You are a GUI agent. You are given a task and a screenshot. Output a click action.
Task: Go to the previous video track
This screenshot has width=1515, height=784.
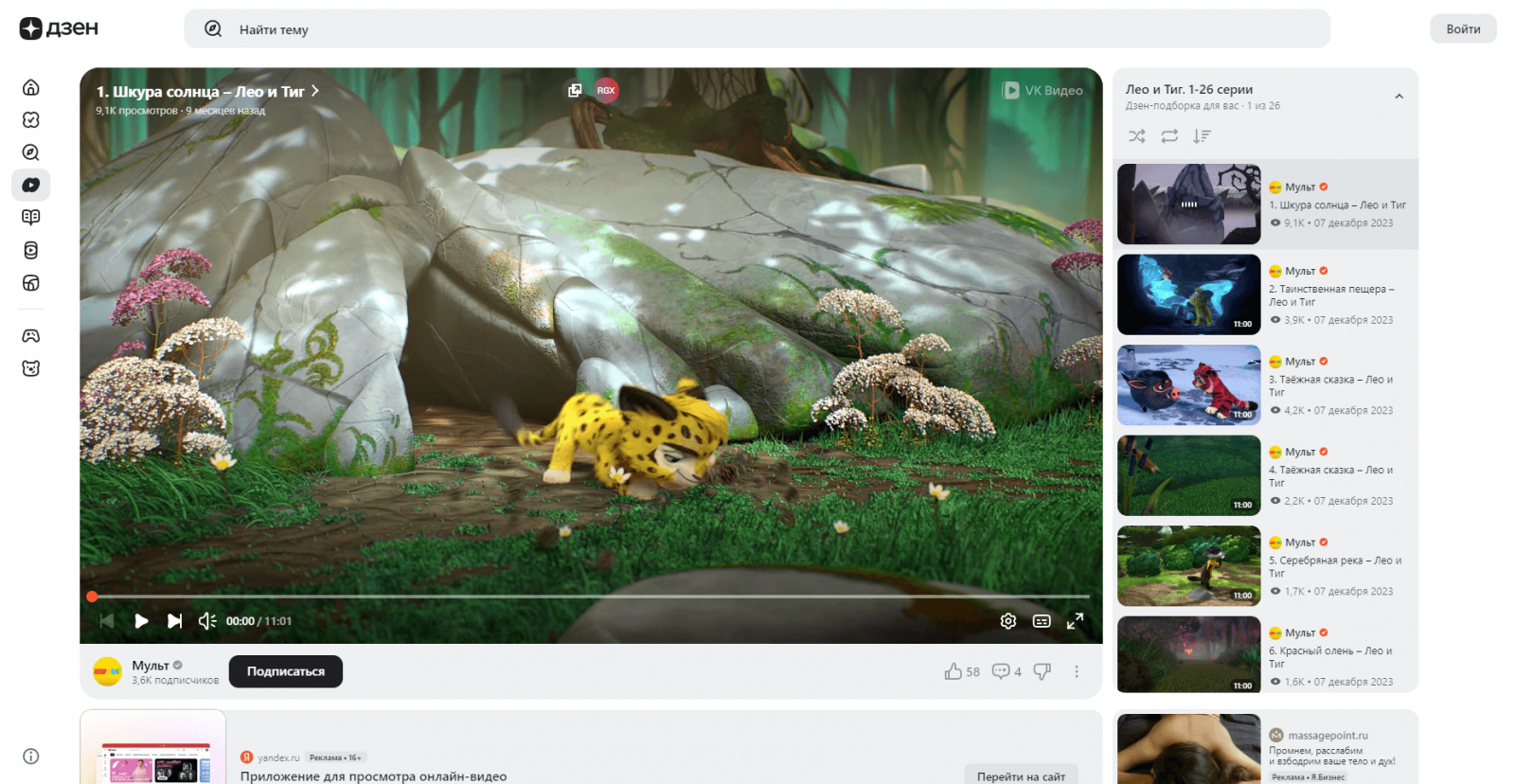[x=107, y=621]
